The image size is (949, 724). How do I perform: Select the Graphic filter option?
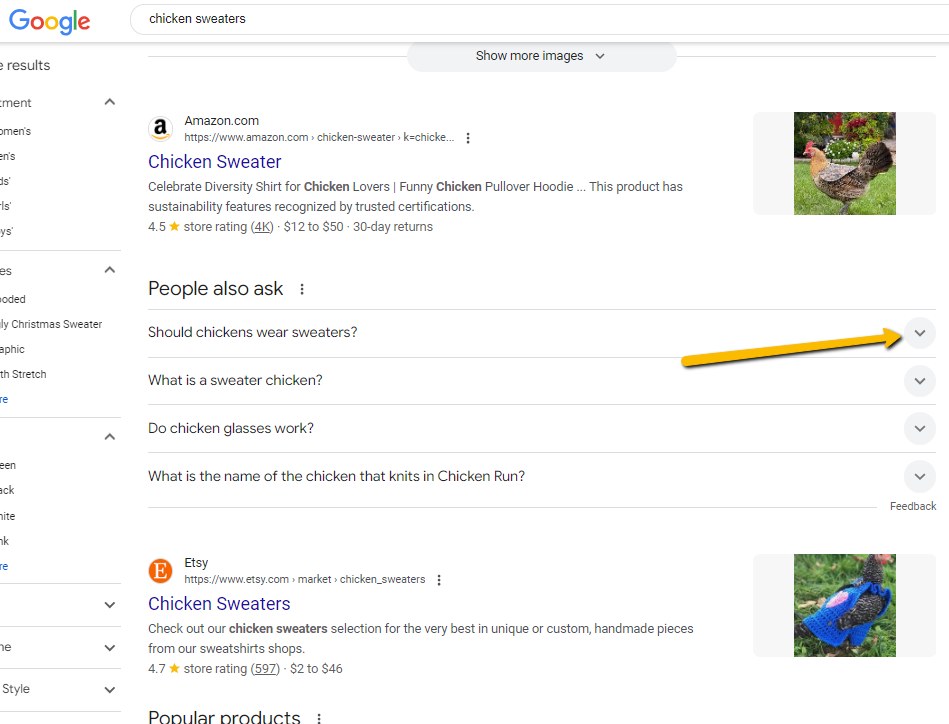click(12, 349)
